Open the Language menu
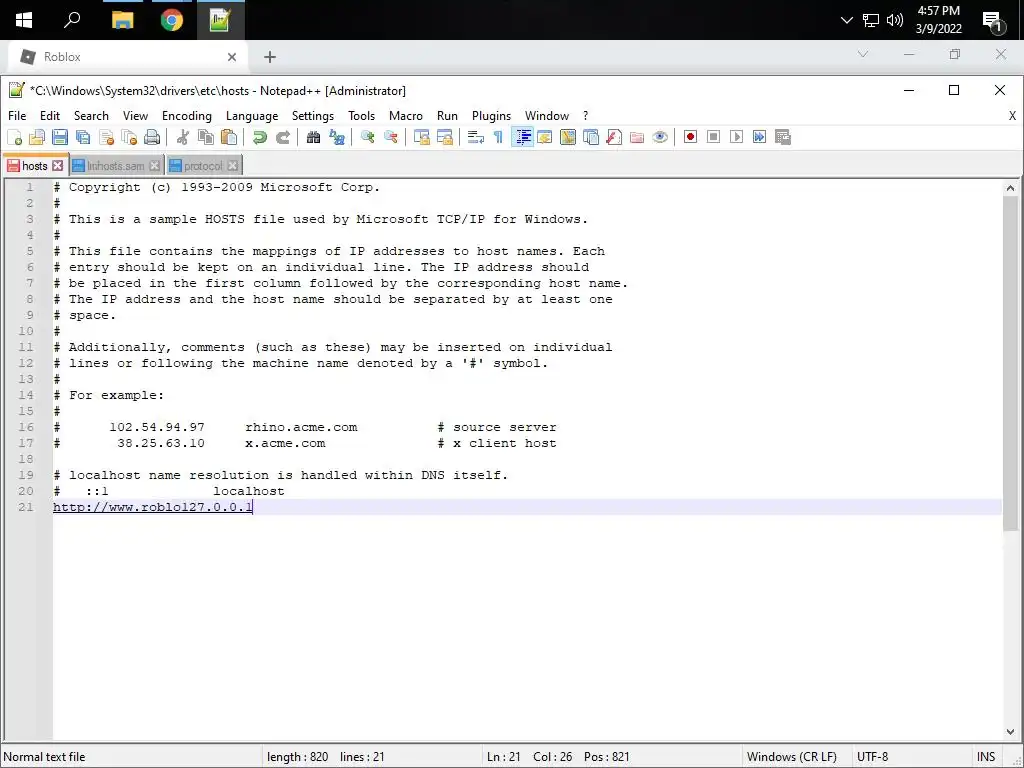The width and height of the screenshot is (1024, 768). 252,116
